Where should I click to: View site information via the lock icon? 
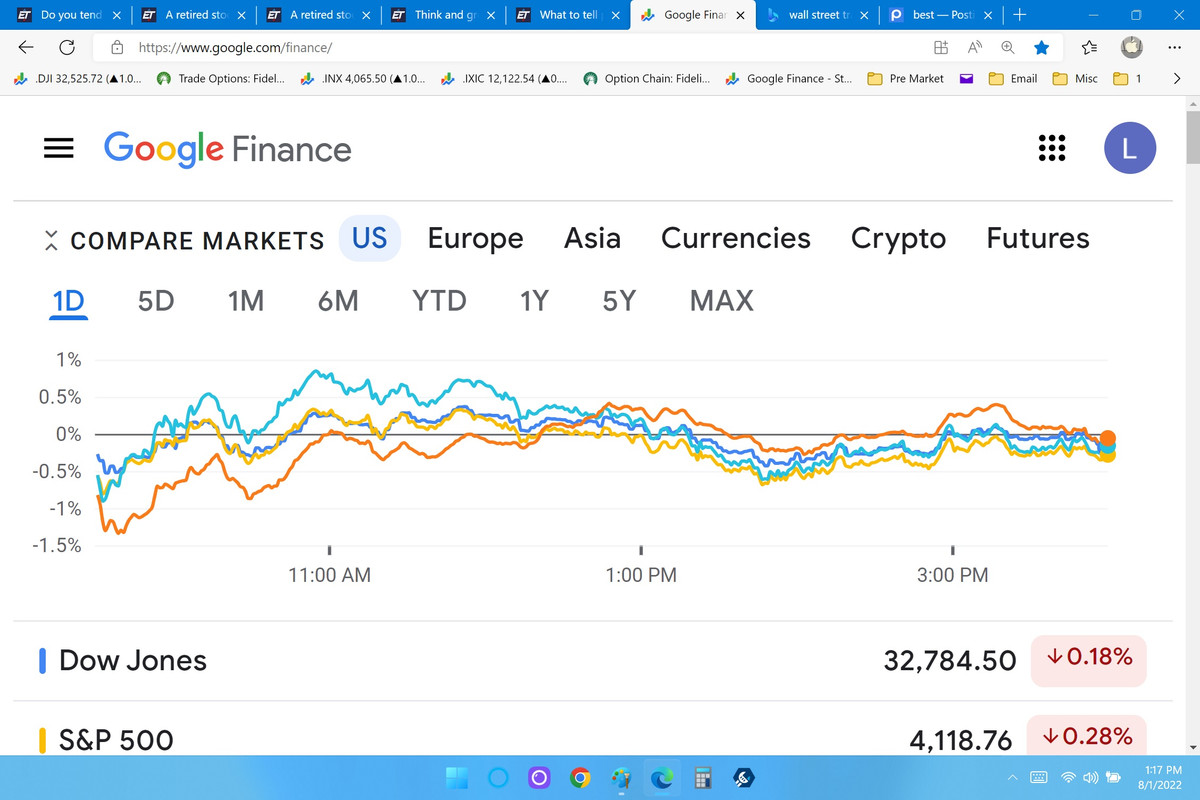[x=117, y=47]
